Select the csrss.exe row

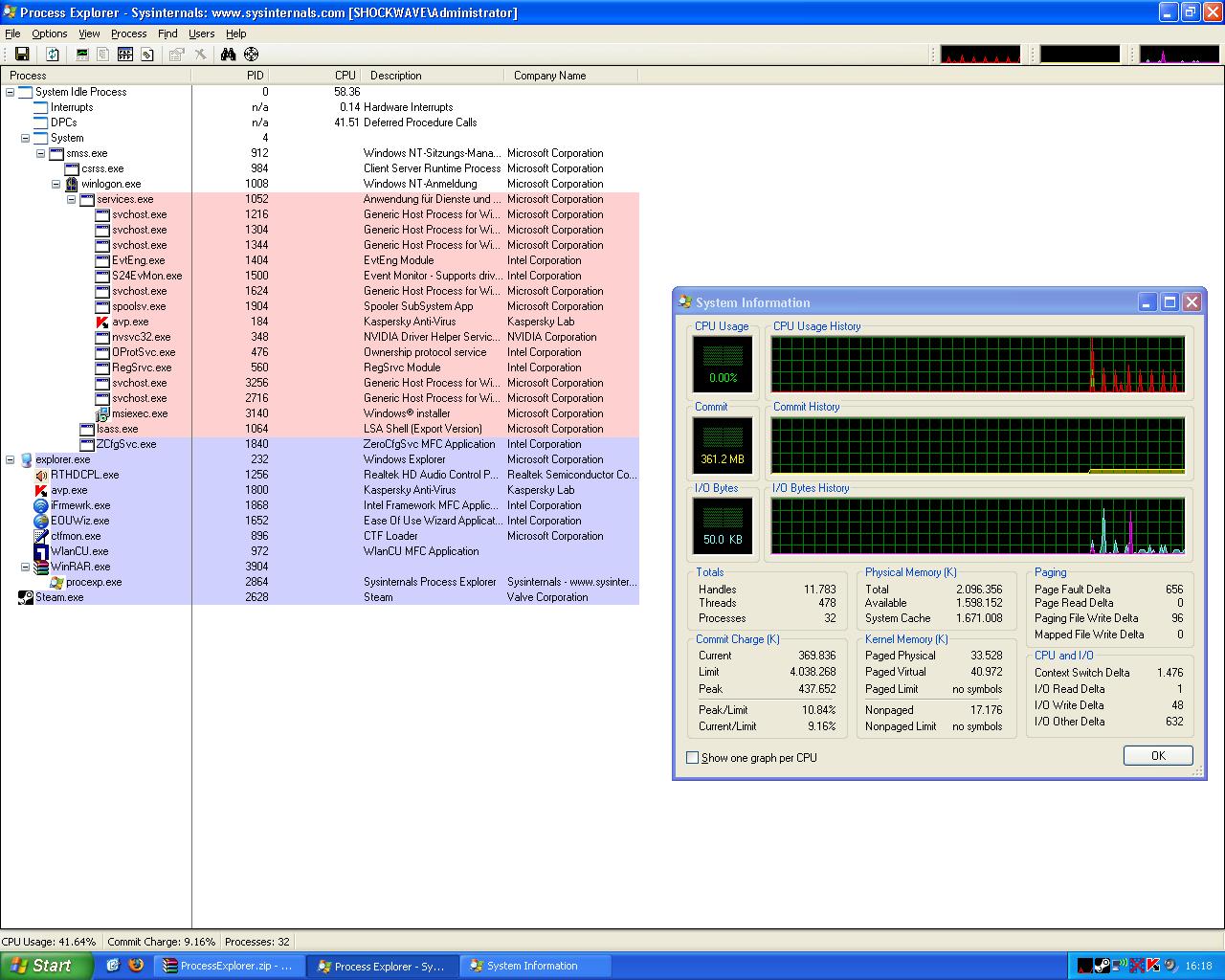[320, 168]
